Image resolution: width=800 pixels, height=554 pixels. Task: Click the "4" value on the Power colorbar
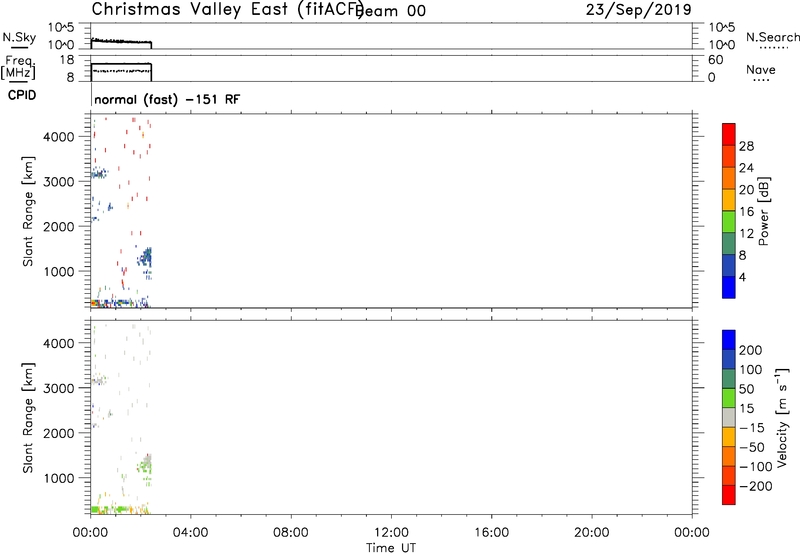(x=742, y=278)
